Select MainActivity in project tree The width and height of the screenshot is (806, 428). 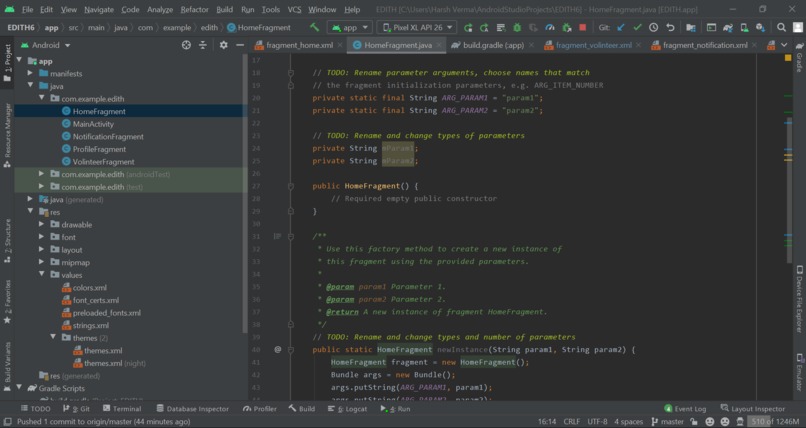[x=94, y=124]
